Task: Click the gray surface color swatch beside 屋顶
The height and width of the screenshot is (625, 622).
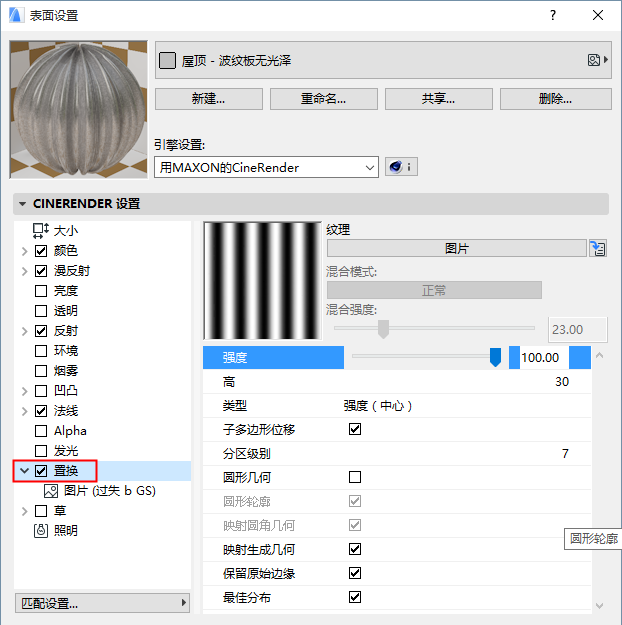Action: point(167,61)
